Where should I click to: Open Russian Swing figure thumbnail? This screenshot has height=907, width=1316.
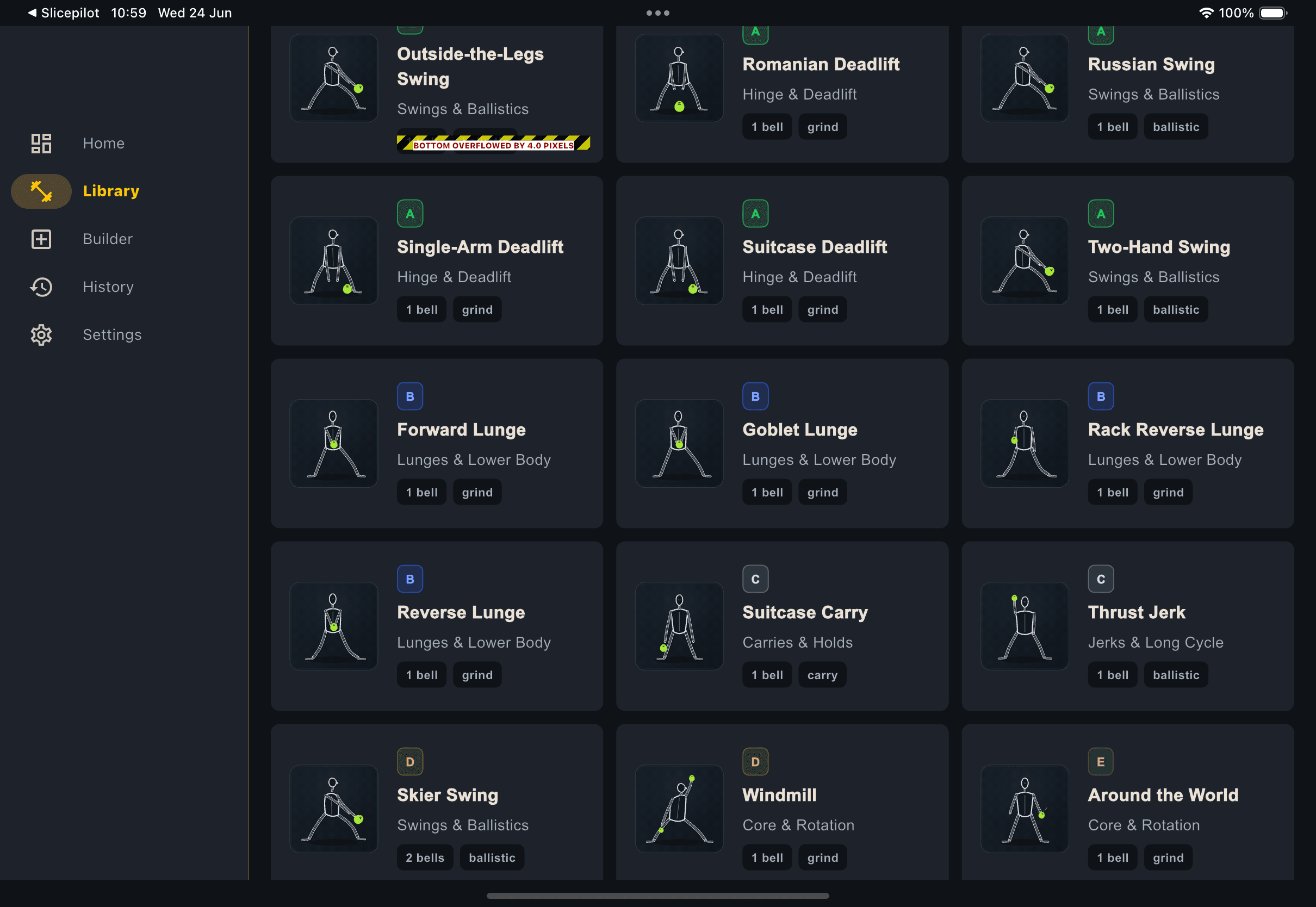click(1025, 78)
